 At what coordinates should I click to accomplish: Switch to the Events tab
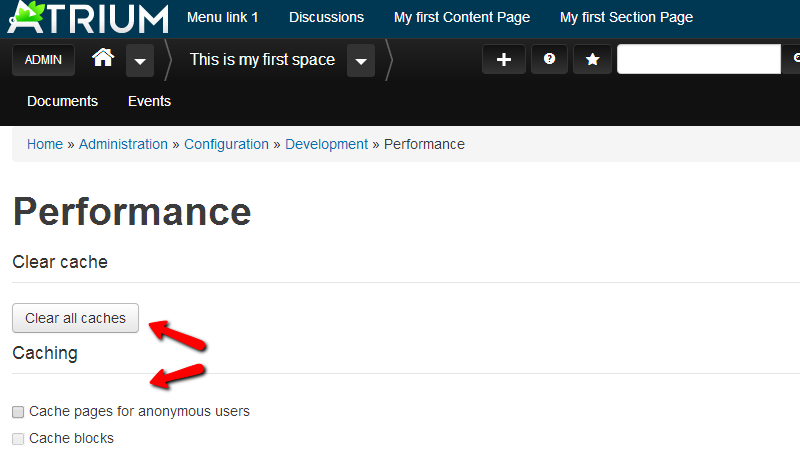[x=149, y=101]
